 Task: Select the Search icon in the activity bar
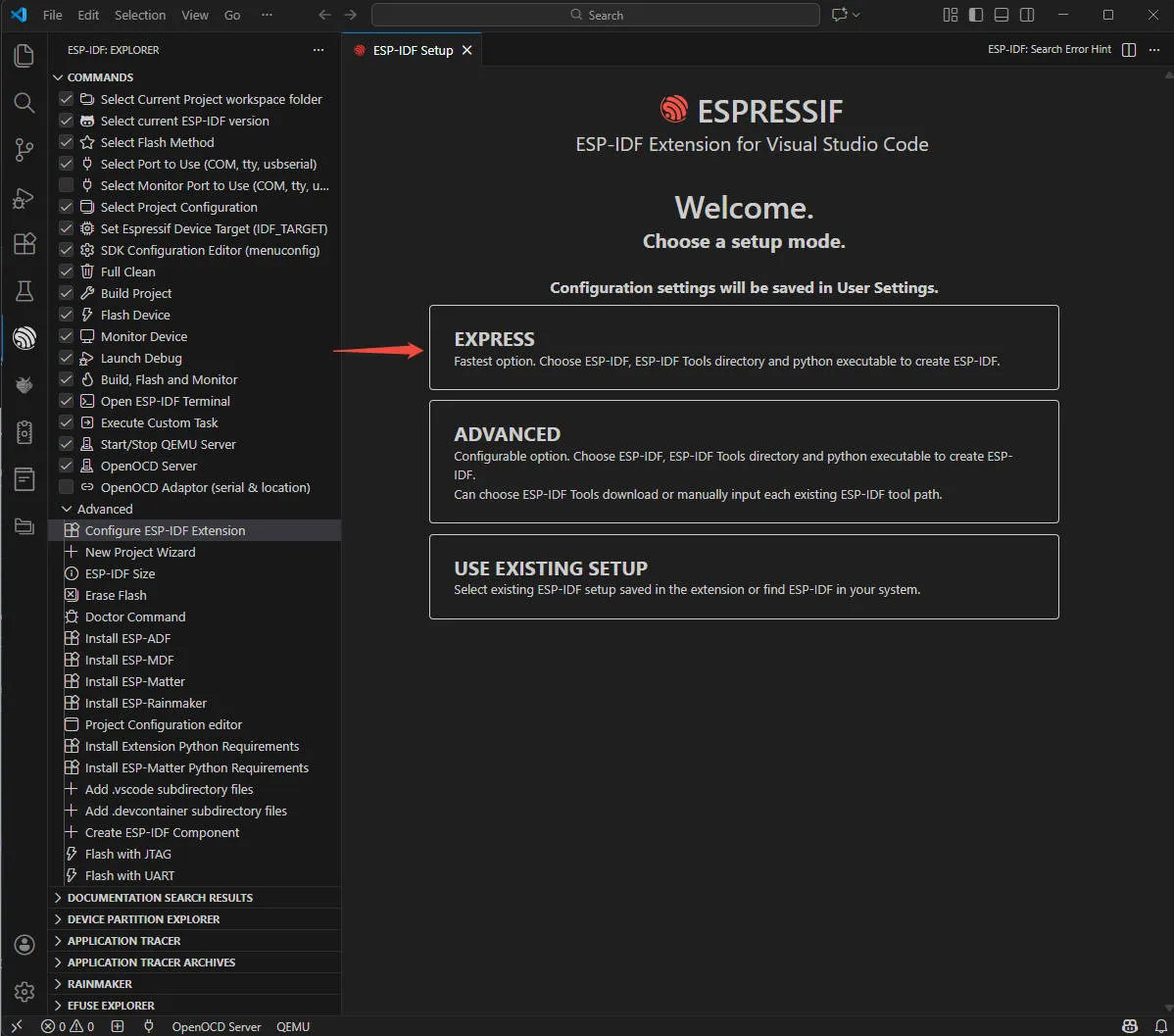pos(24,102)
